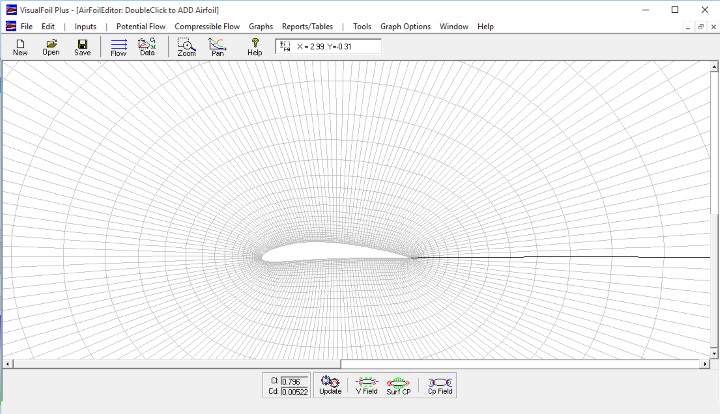
Task: Click the airfoil shape in the grid
Action: [338, 253]
